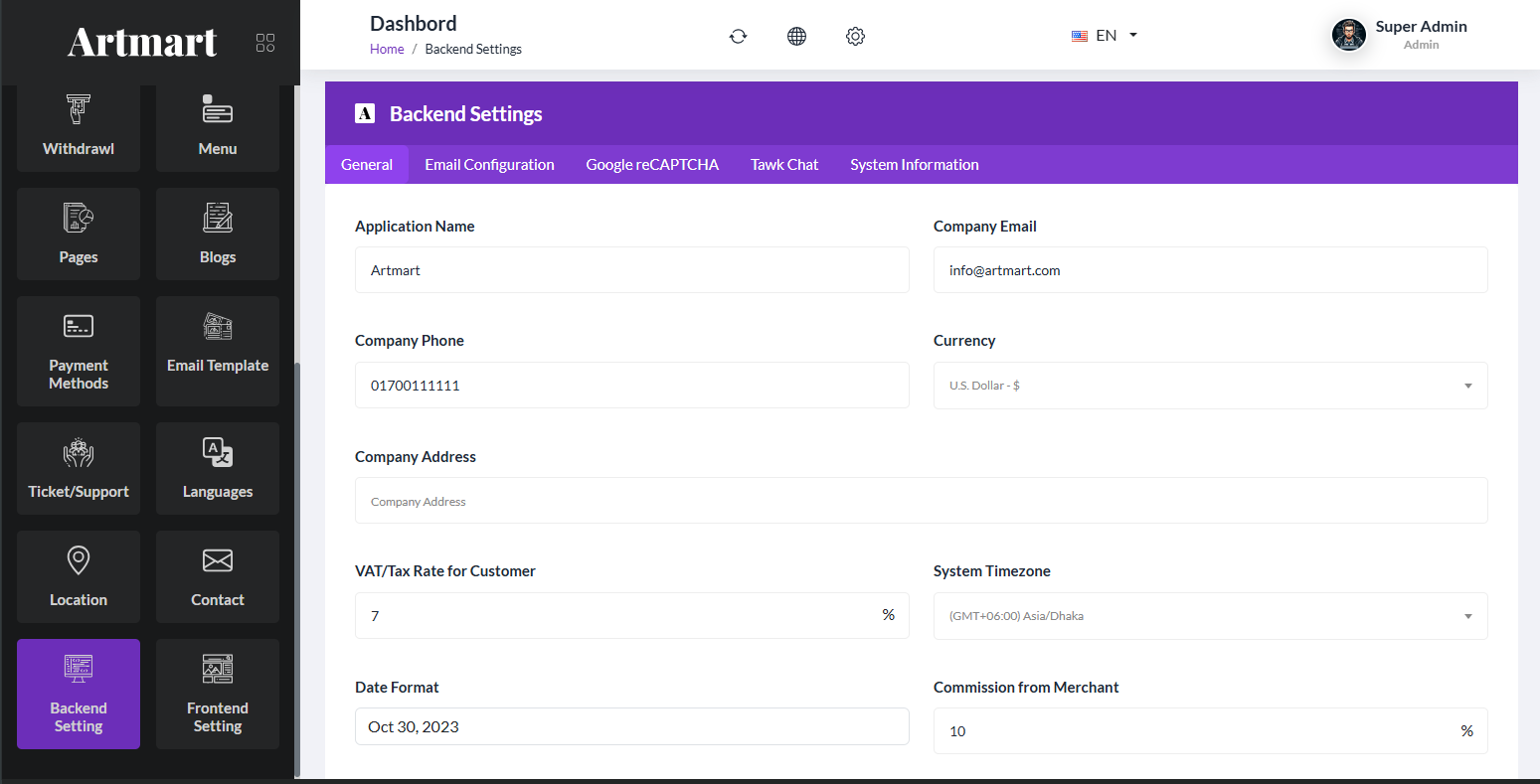The height and width of the screenshot is (784, 1540).
Task: Open the Pages sidebar icon
Action: (79, 234)
